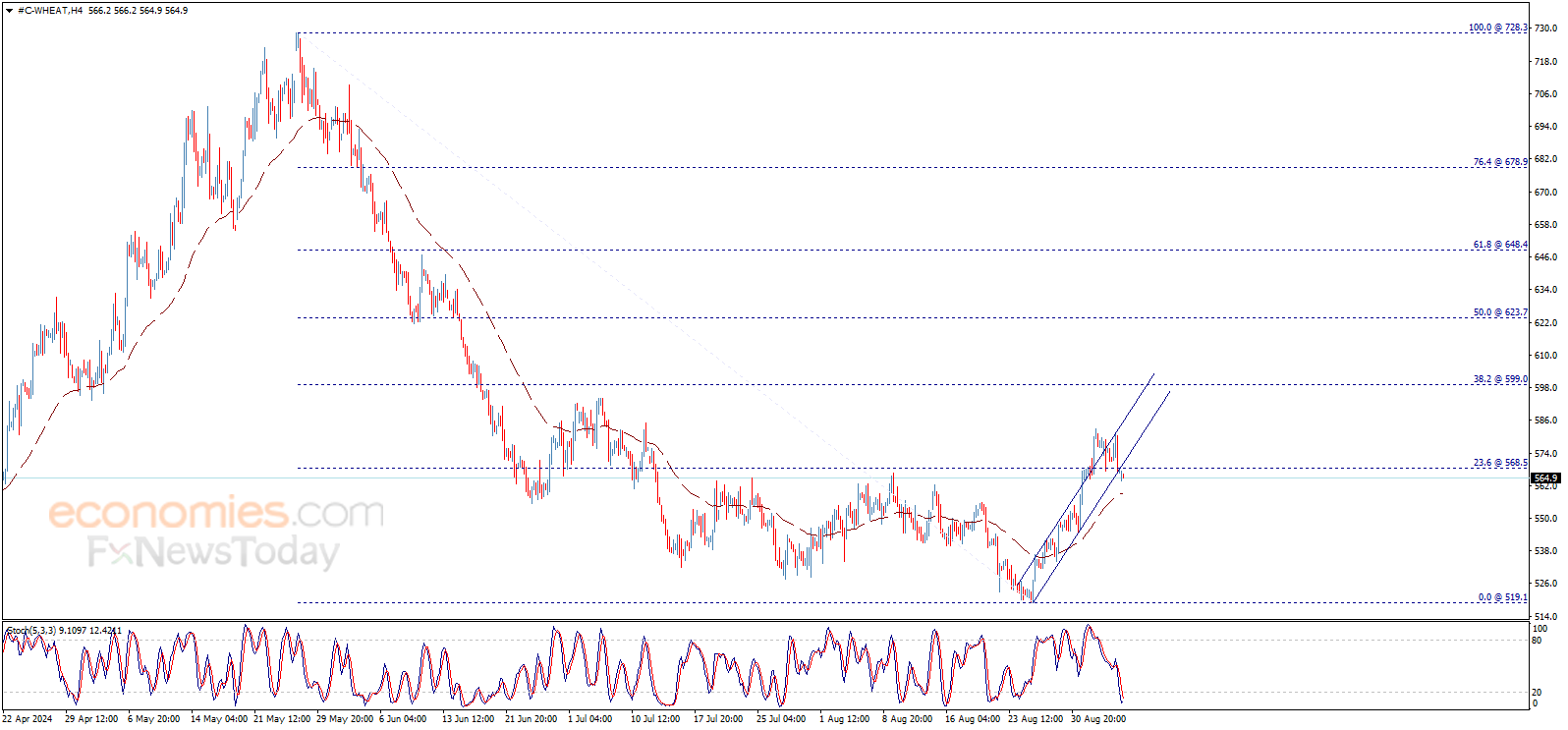Click the 694.0 price axis value
Screen dimensions: 1568x730
(1545, 127)
